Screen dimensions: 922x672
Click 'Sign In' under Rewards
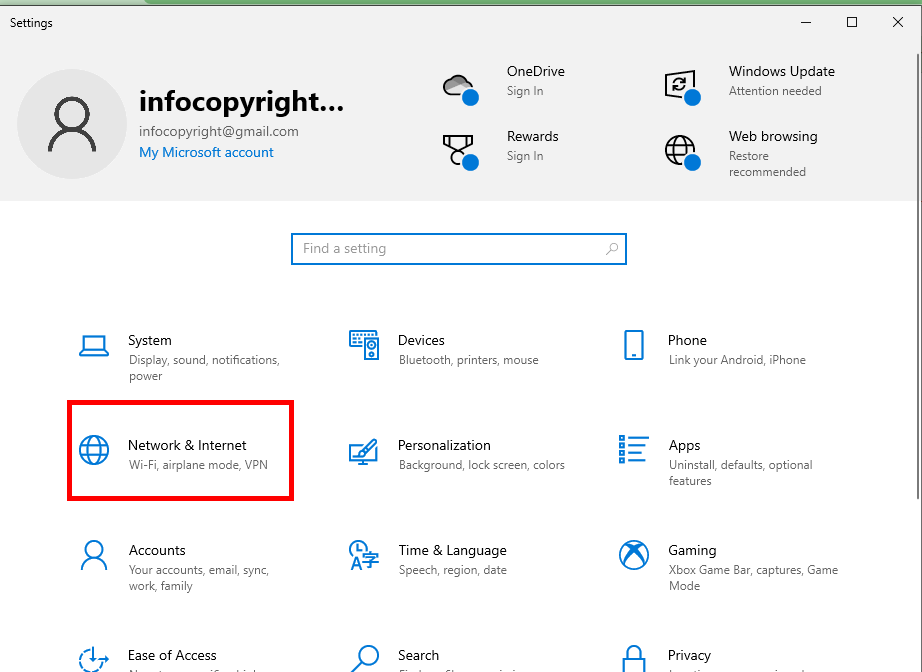click(x=525, y=156)
